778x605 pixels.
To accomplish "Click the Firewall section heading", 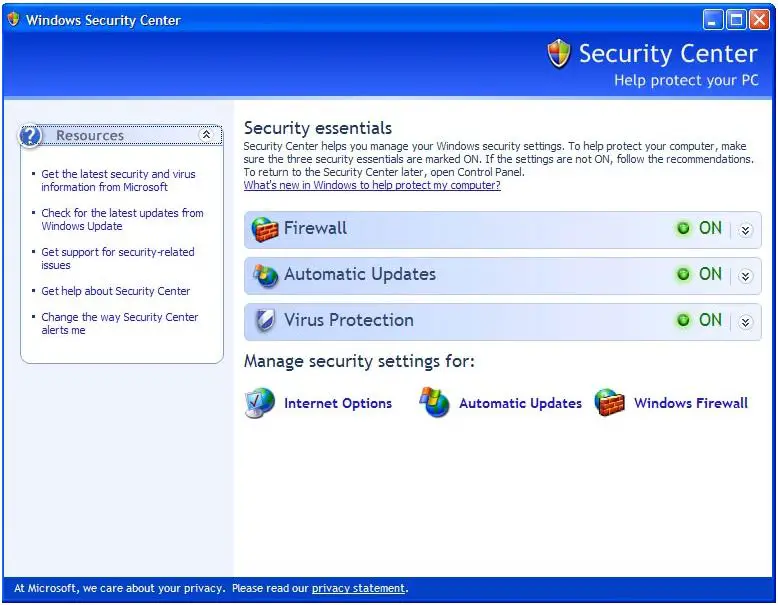I will pos(315,228).
